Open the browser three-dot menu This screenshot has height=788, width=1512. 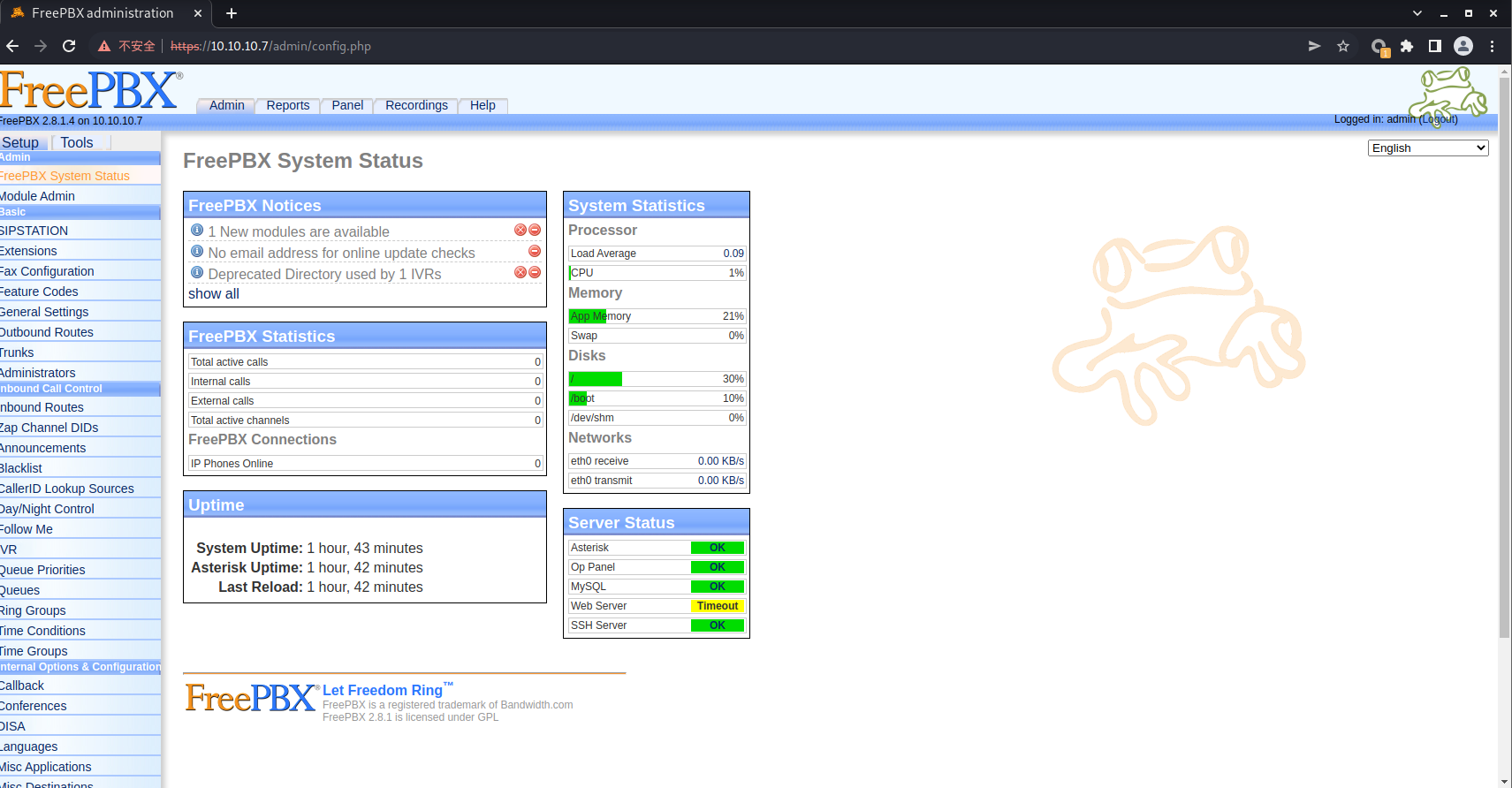1493,46
